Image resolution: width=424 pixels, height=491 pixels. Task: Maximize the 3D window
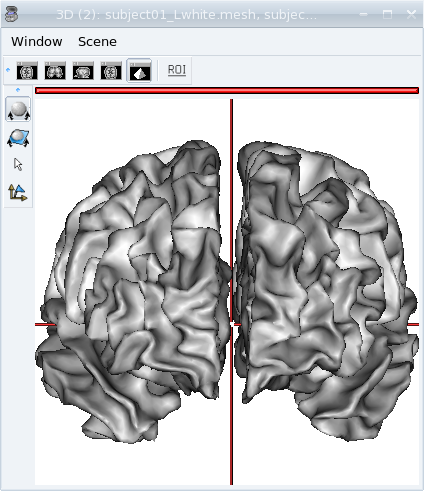(x=387, y=14)
